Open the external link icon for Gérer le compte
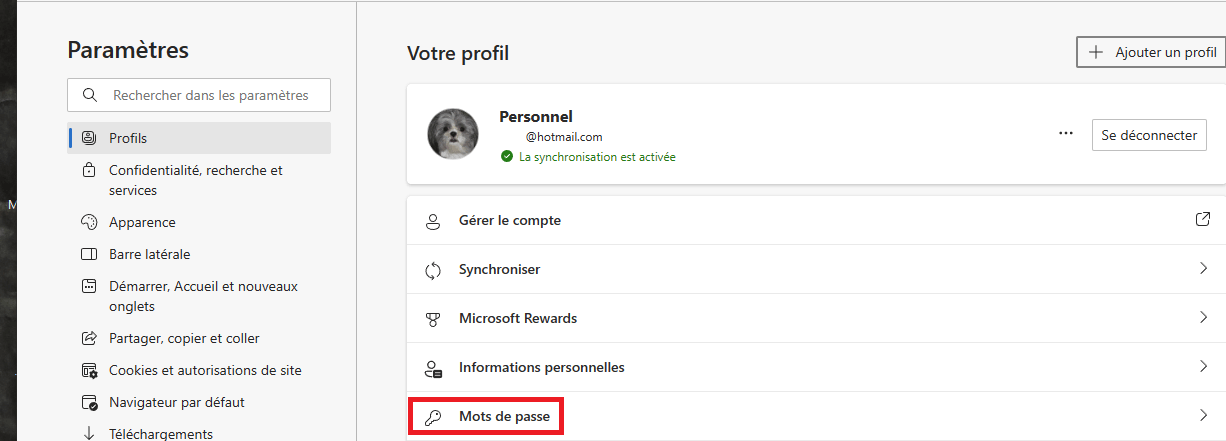This screenshot has width=1226, height=441. [x=1203, y=219]
